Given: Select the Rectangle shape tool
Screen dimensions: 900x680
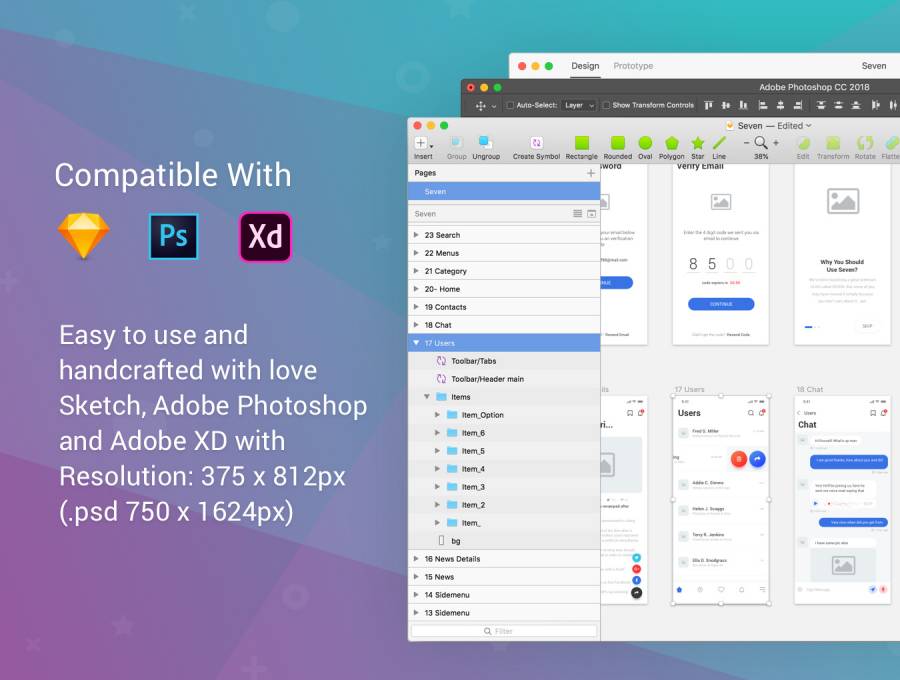Looking at the screenshot, I should click(x=581, y=144).
